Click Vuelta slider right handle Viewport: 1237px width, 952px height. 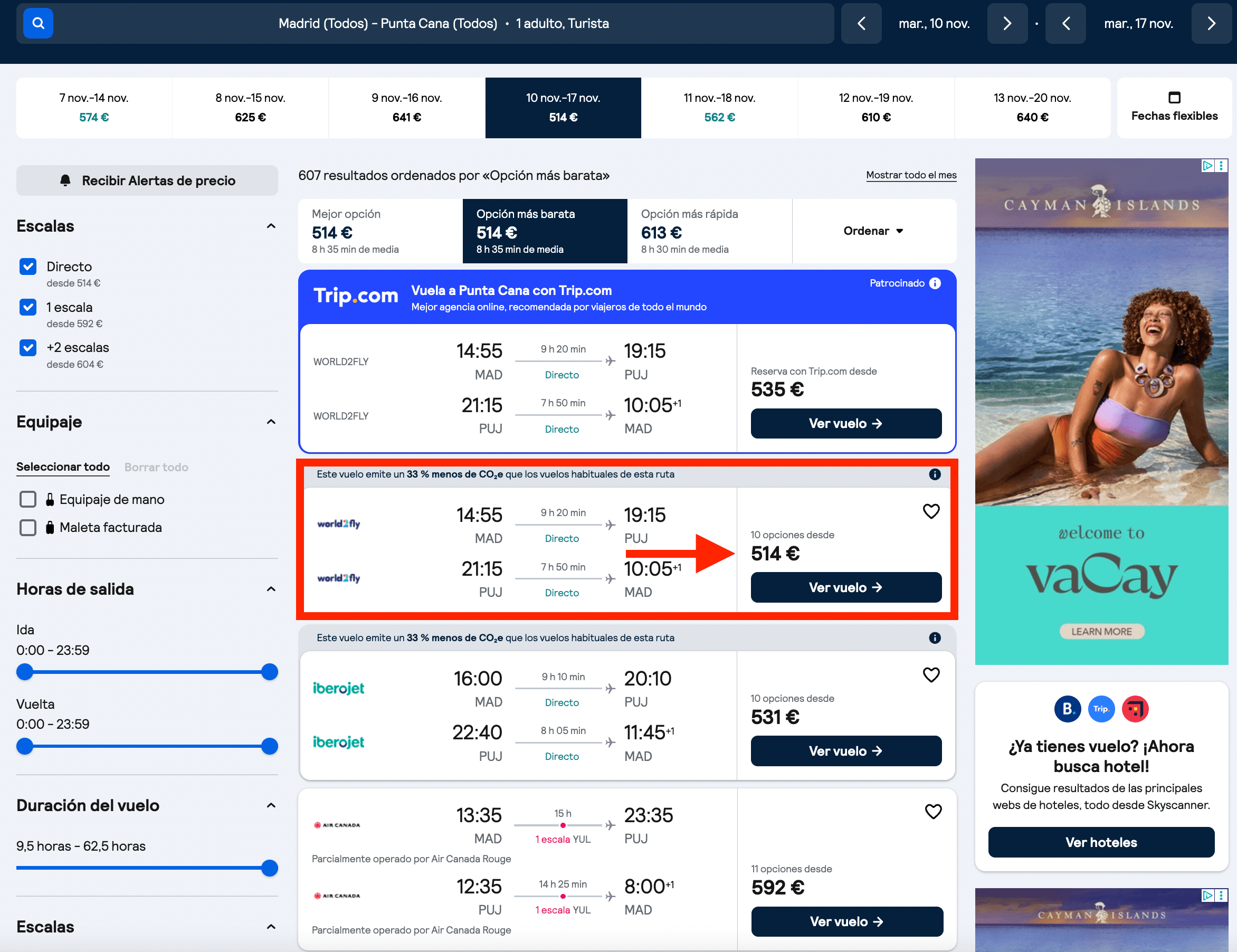point(270,746)
